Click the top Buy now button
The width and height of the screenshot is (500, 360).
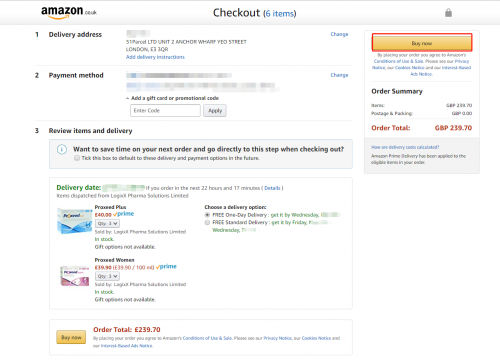pyautogui.click(x=422, y=43)
